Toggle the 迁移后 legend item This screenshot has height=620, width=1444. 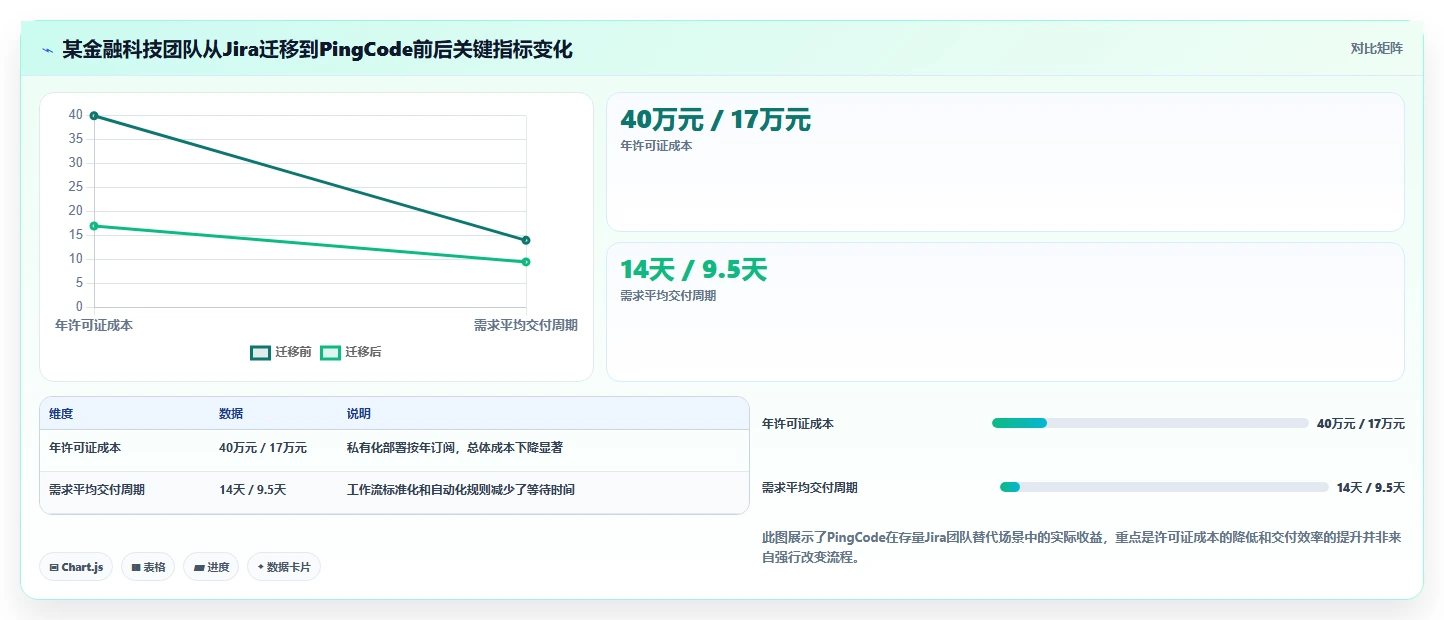pos(351,352)
